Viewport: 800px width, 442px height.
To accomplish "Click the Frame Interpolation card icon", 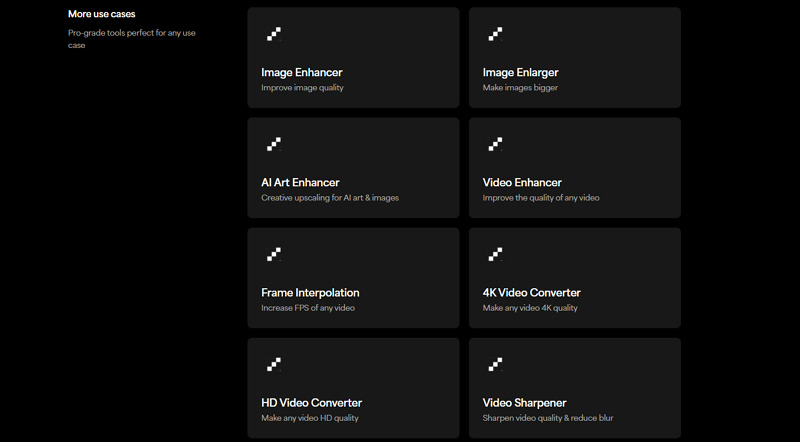I will (274, 254).
